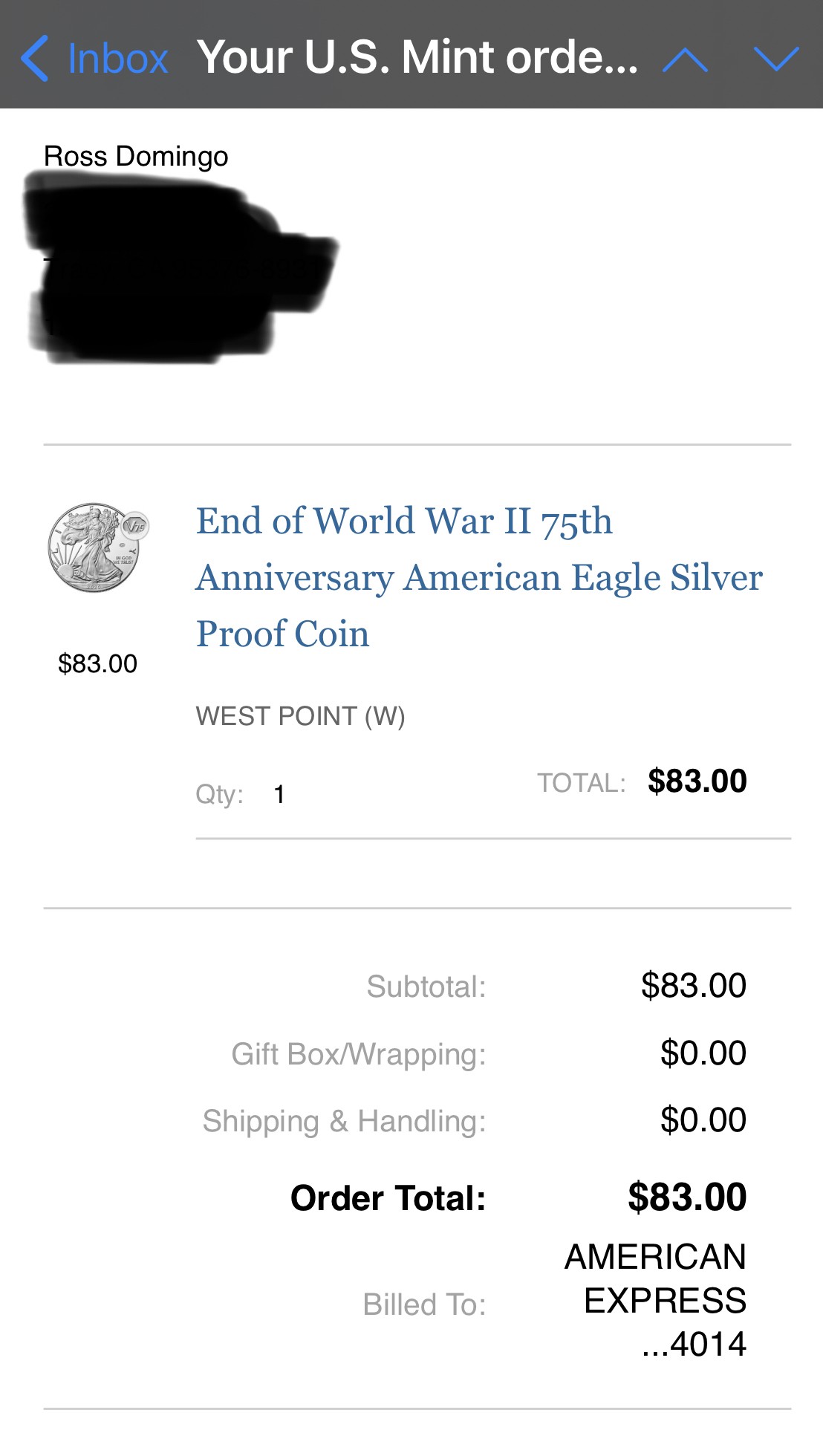
Task: Tap the blacked-out address block
Action: [178, 267]
